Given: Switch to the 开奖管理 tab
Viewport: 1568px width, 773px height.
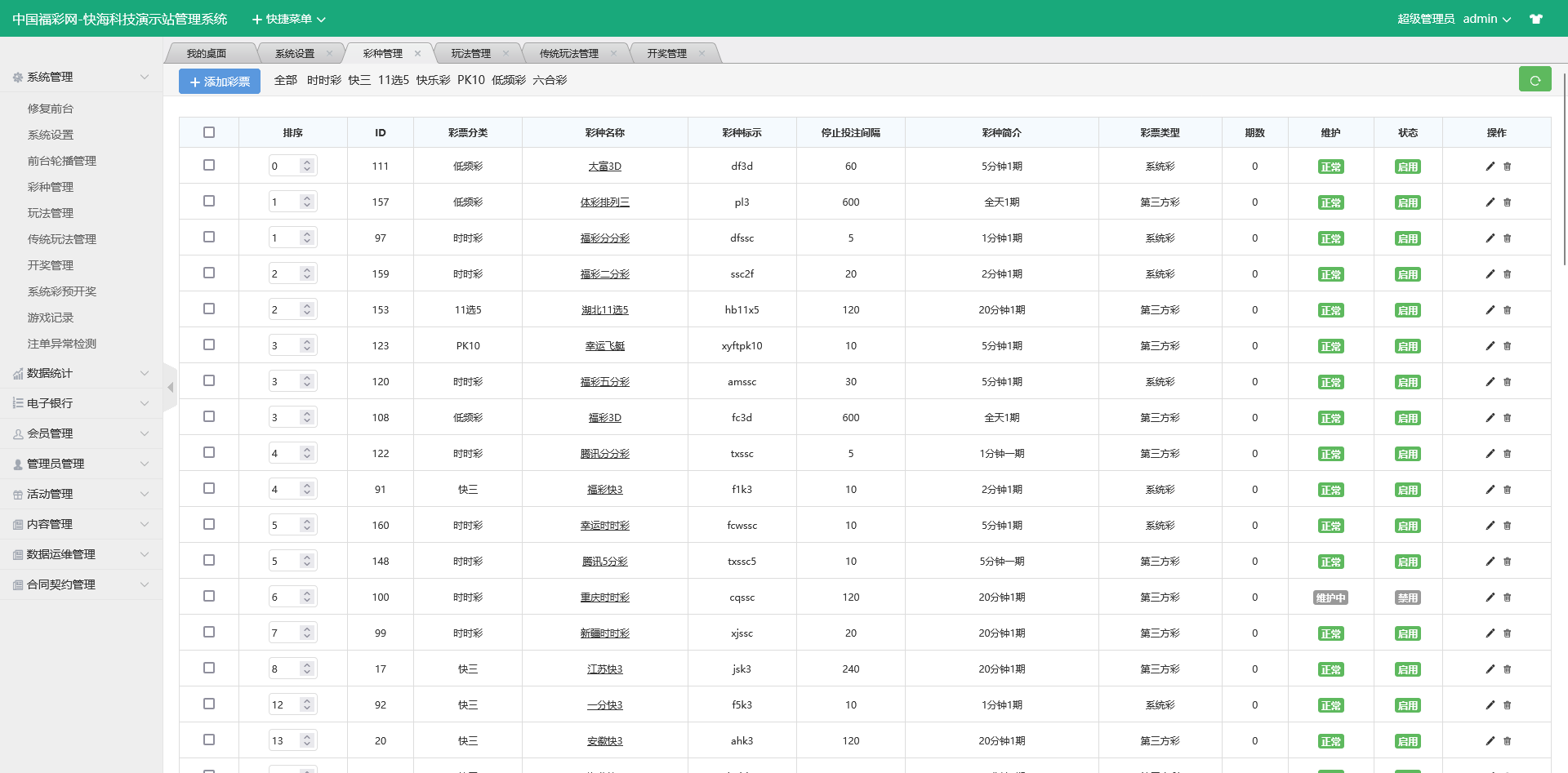Looking at the screenshot, I should pyautogui.click(x=666, y=54).
